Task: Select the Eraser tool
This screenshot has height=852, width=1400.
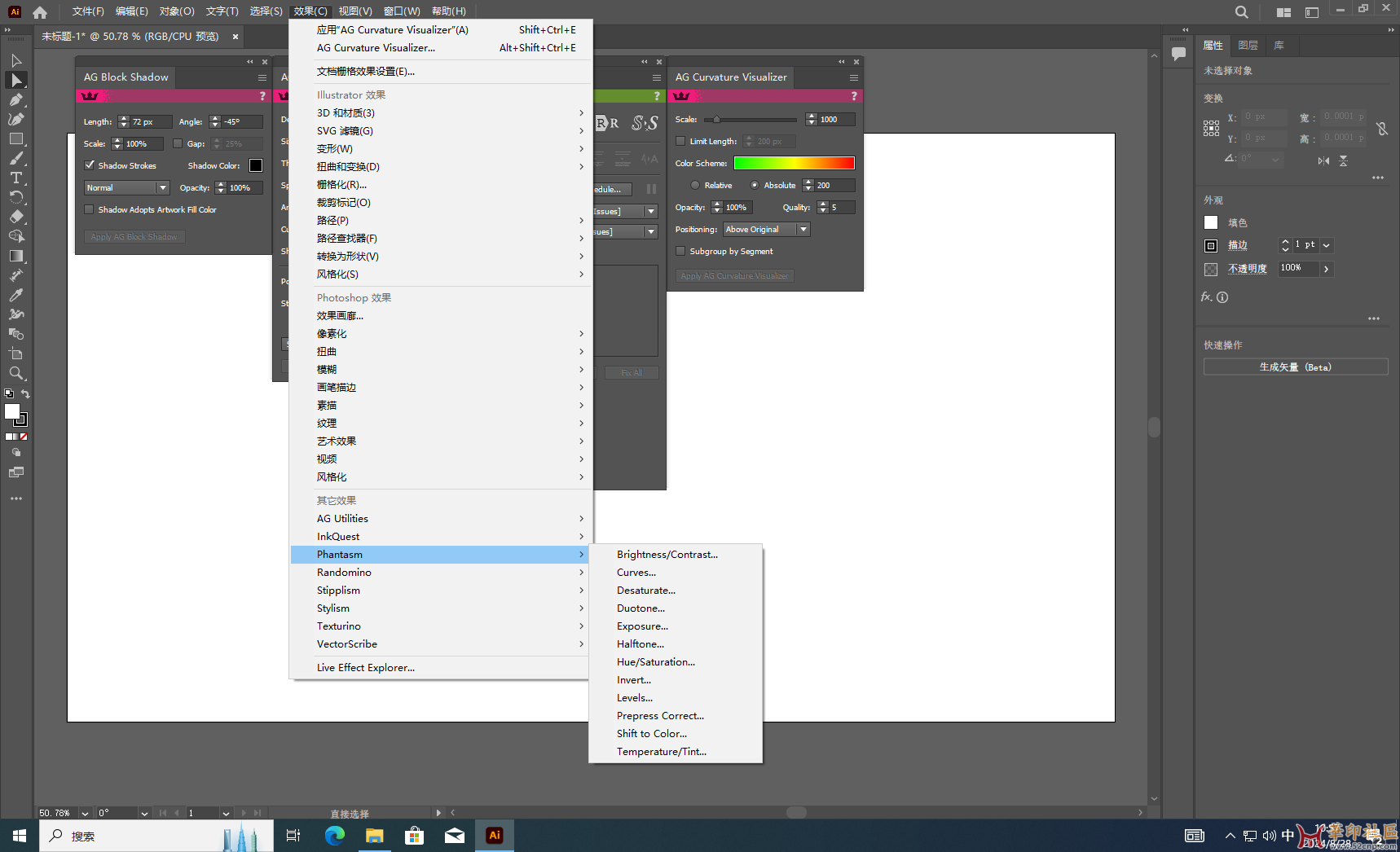Action: (x=16, y=217)
